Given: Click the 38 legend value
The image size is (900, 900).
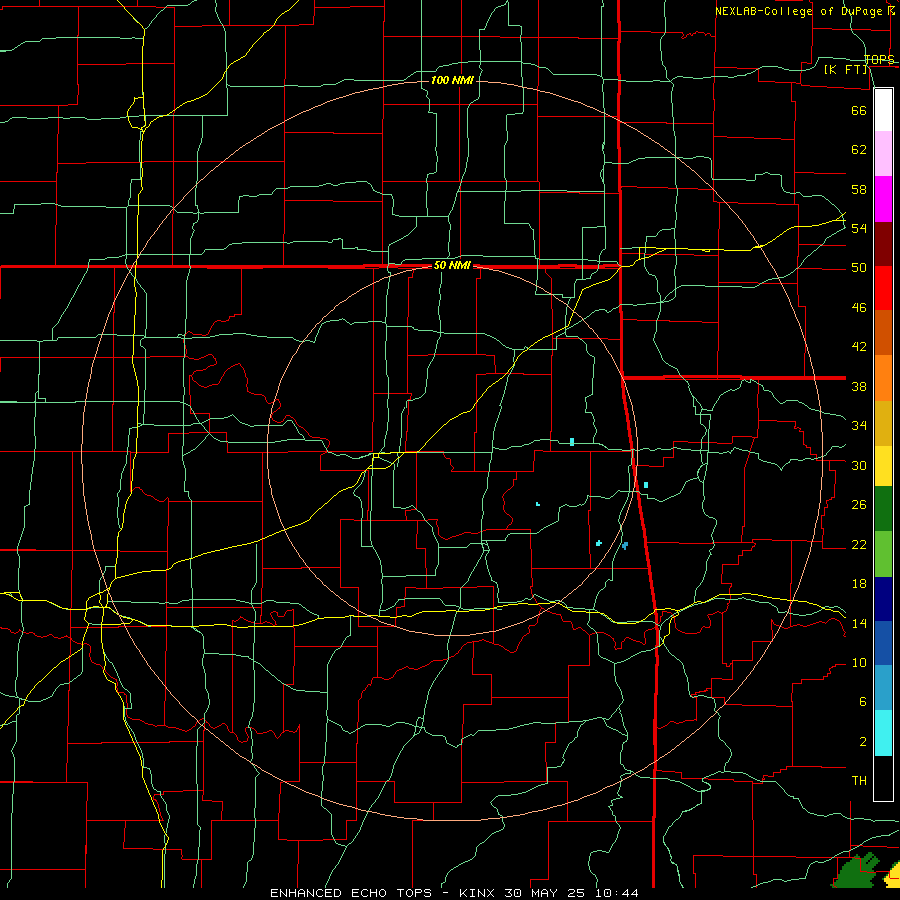Looking at the screenshot, I should coord(859,386).
